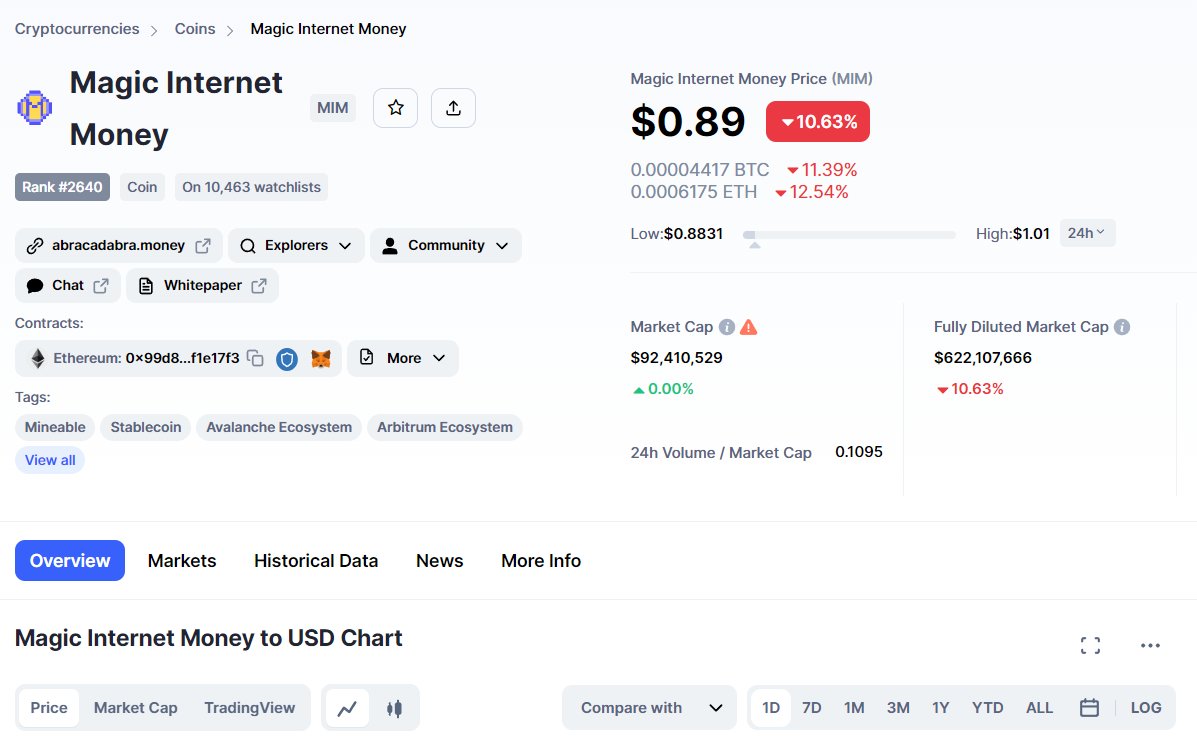This screenshot has width=1197, height=745.
Task: Select the Overview tab
Action: pyautogui.click(x=70, y=560)
